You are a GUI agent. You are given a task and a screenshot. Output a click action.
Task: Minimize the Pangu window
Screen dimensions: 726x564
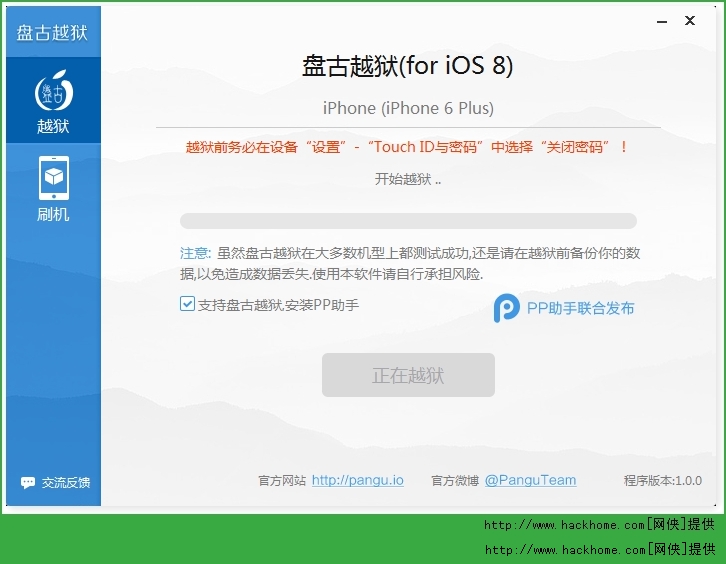tap(662, 21)
